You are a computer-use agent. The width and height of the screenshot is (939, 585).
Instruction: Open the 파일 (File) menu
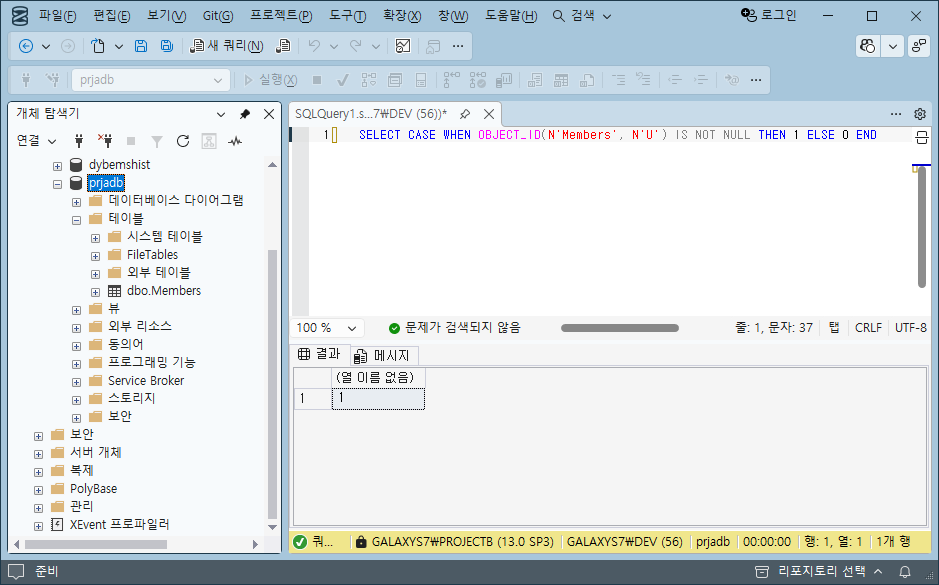[57, 16]
